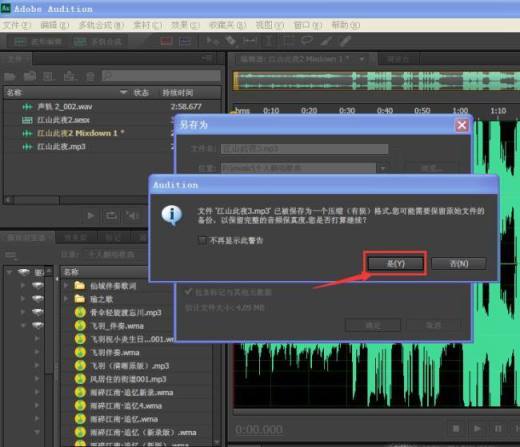Select the Razor cut tool

231,41
